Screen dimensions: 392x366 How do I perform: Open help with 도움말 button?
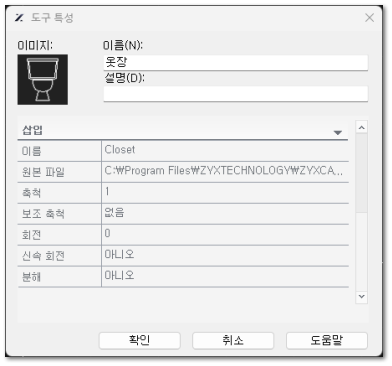point(327,340)
